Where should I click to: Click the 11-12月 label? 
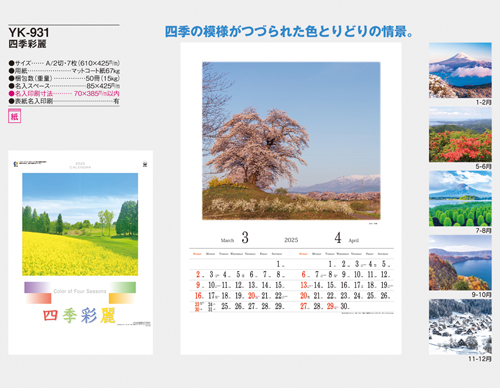[480, 359]
